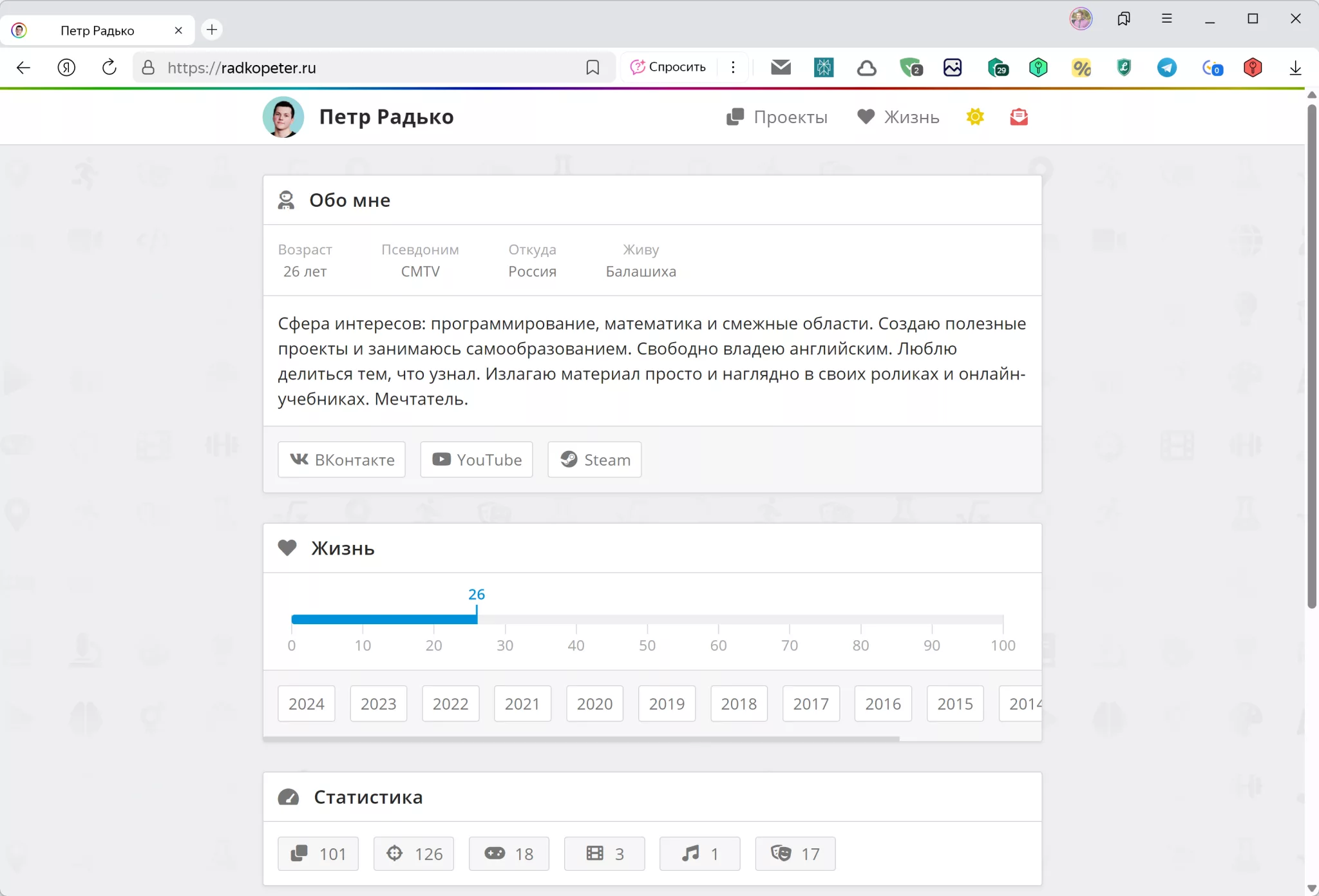Select year 2020 on the timeline
The height and width of the screenshot is (896, 1319).
coord(594,703)
